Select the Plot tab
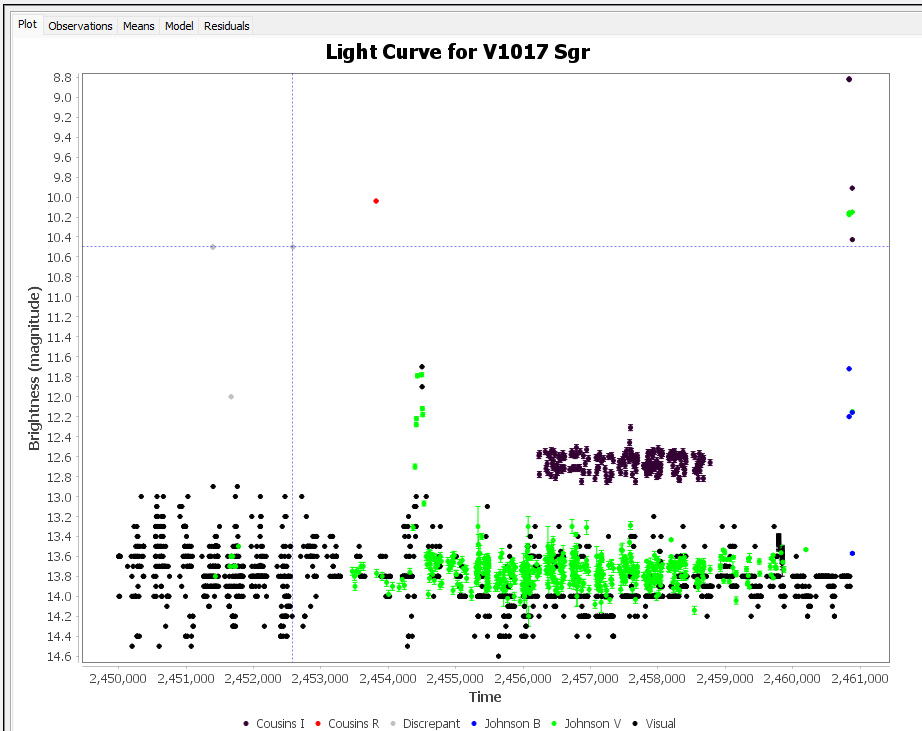 click(27, 25)
